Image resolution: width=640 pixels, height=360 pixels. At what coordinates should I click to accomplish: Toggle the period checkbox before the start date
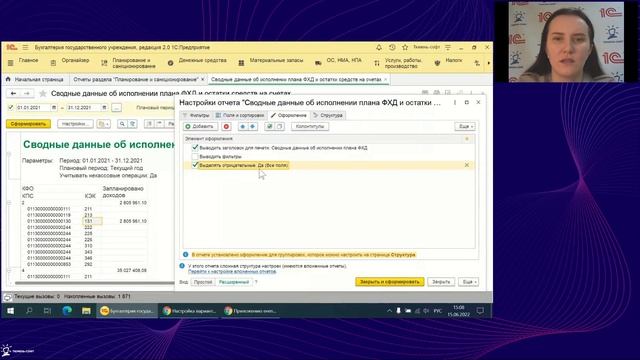[x=11, y=107]
